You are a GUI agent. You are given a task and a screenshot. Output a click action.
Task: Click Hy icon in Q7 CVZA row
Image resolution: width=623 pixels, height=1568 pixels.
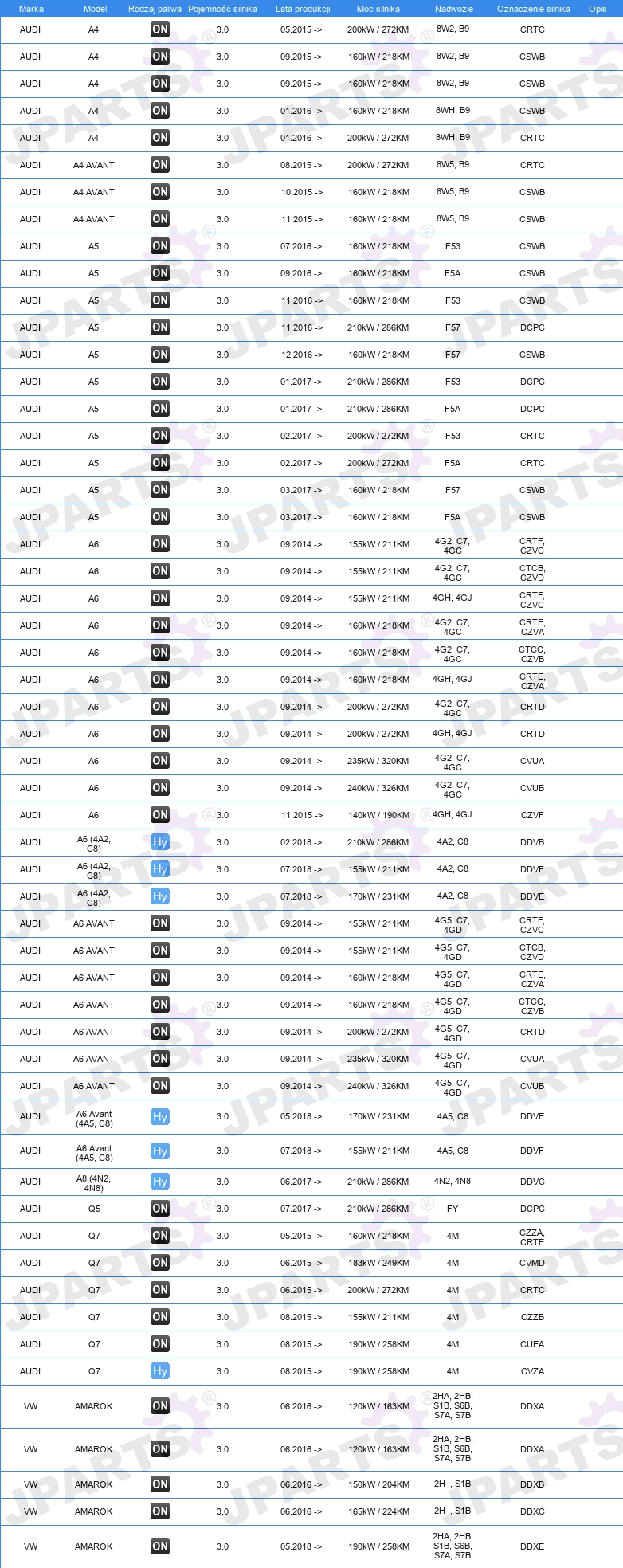click(160, 1371)
